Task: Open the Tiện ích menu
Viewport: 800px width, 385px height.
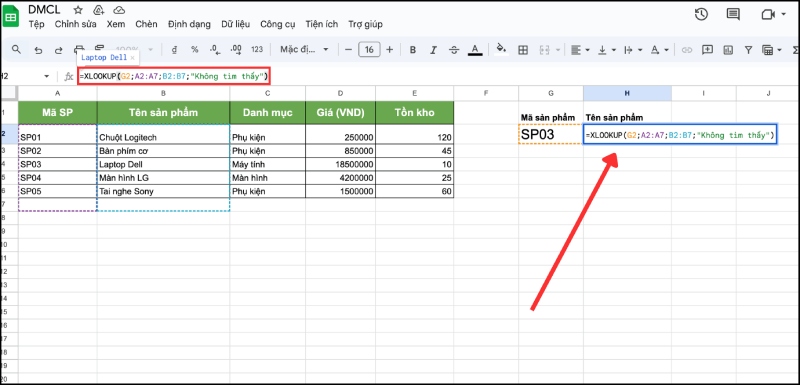Action: 322,24
